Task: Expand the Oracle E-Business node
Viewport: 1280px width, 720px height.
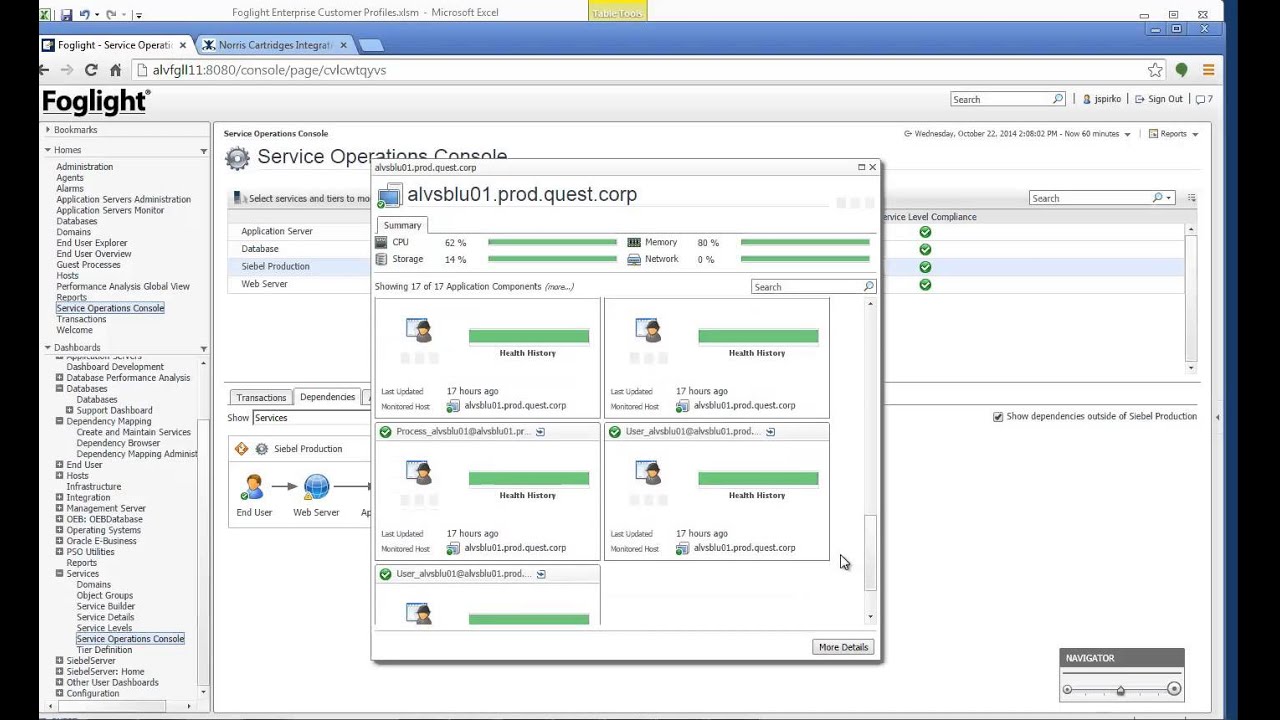Action: click(59, 541)
